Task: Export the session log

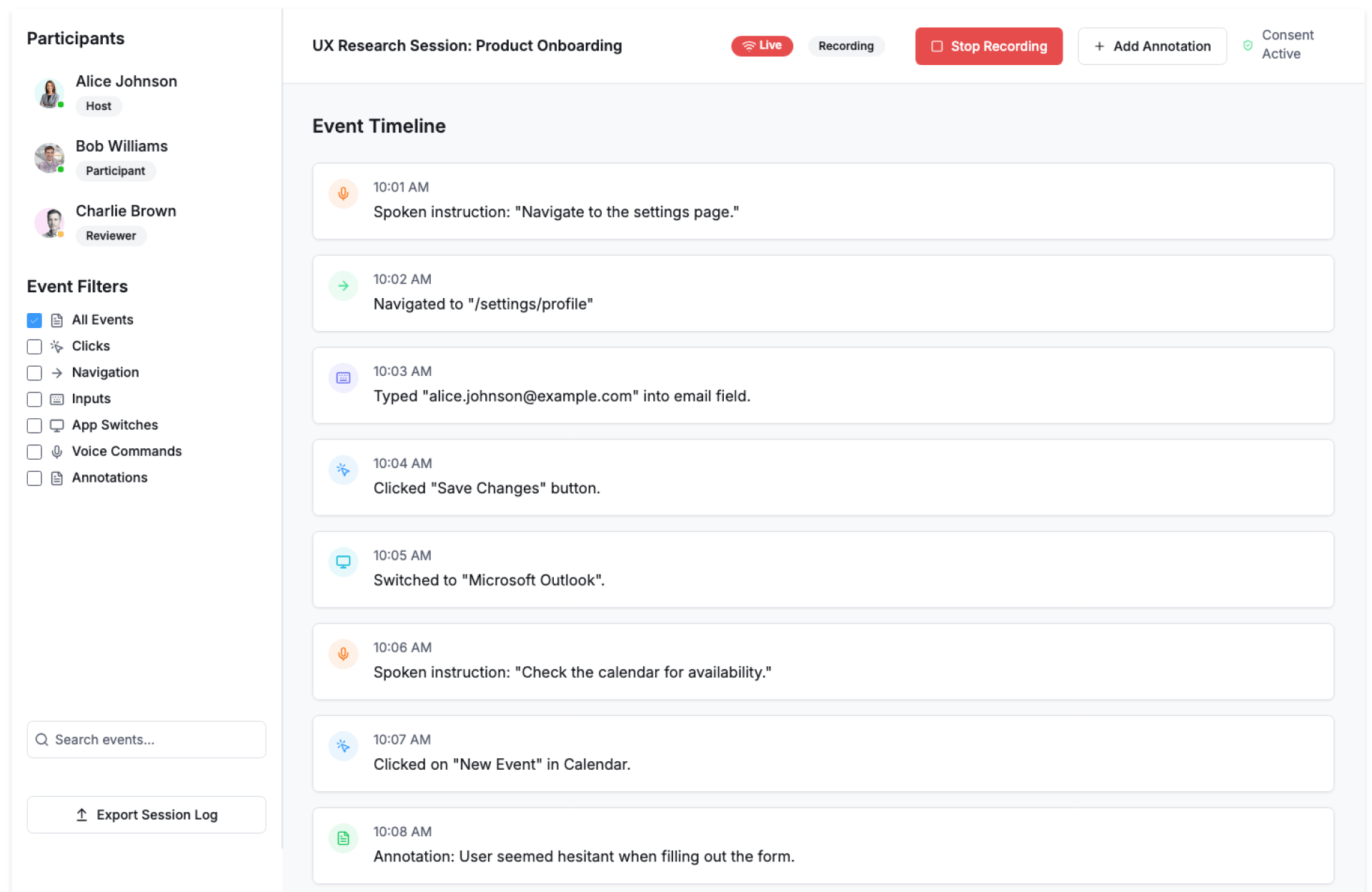Action: click(146, 815)
